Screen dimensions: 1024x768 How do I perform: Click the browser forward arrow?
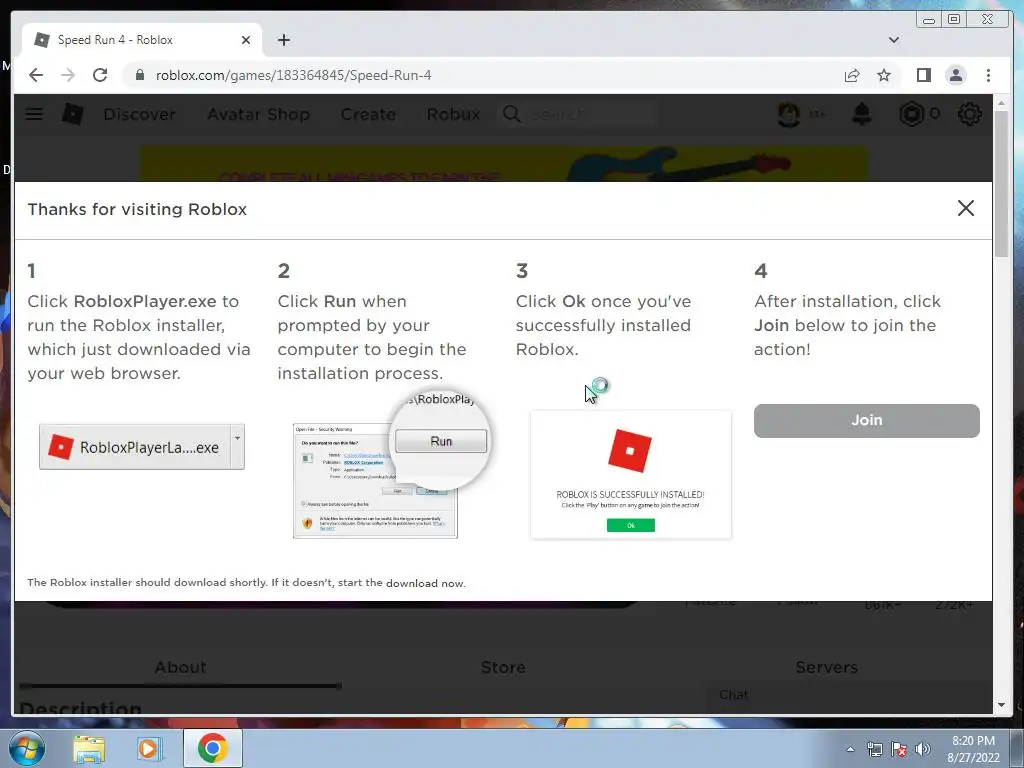68,75
